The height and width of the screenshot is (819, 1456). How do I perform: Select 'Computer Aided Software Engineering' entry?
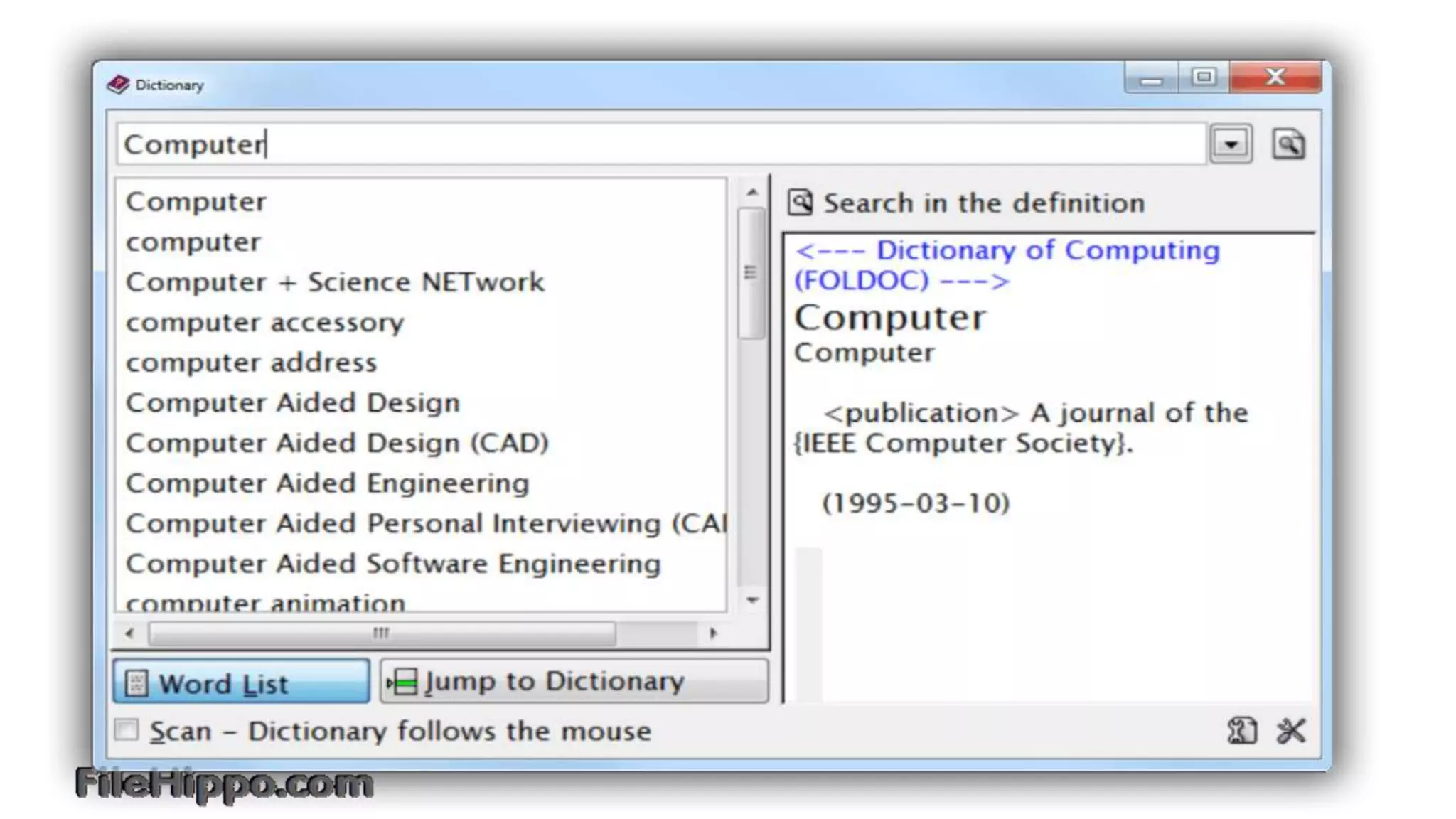392,564
